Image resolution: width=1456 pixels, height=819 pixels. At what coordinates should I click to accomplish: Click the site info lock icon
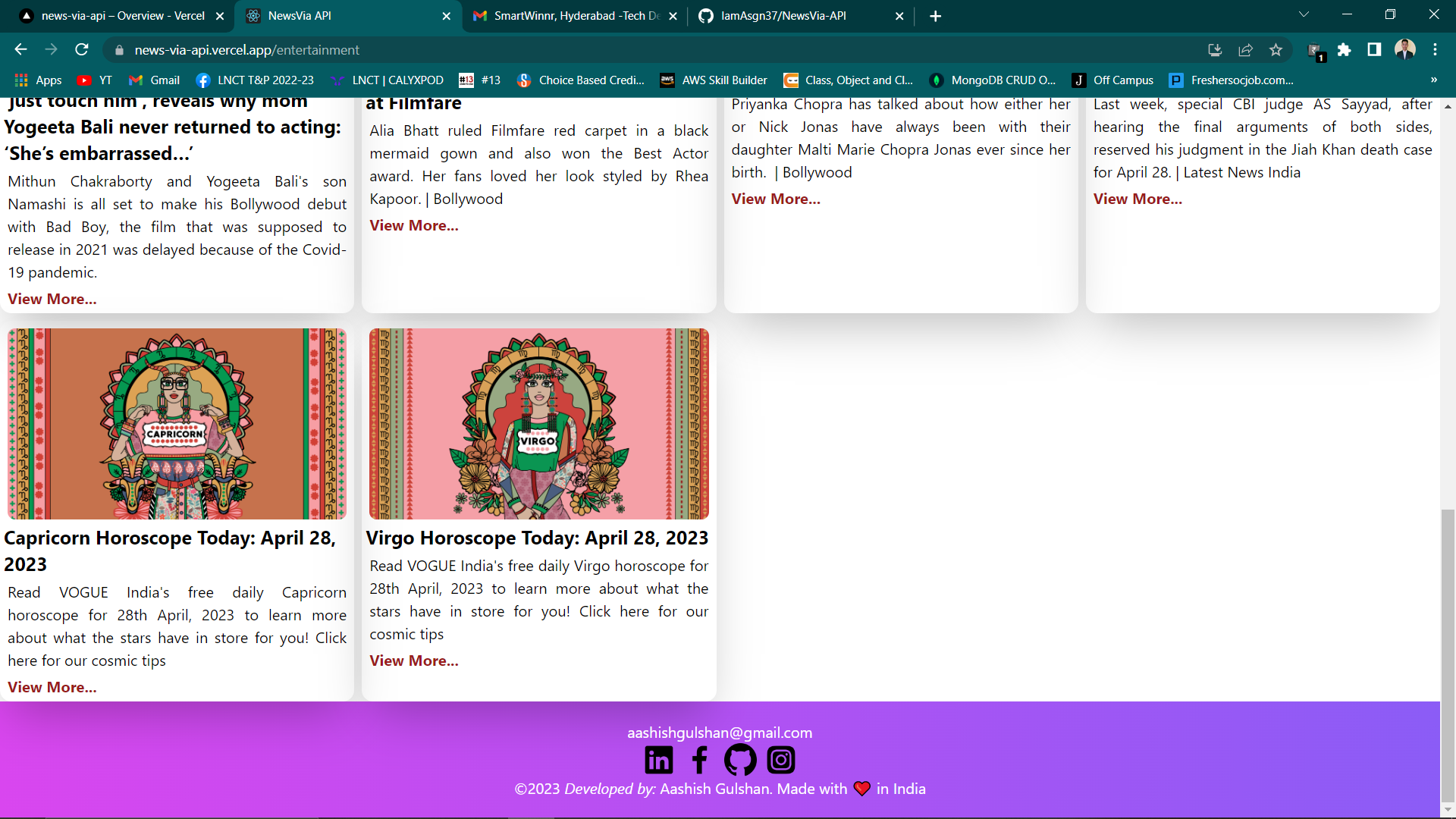click(119, 50)
